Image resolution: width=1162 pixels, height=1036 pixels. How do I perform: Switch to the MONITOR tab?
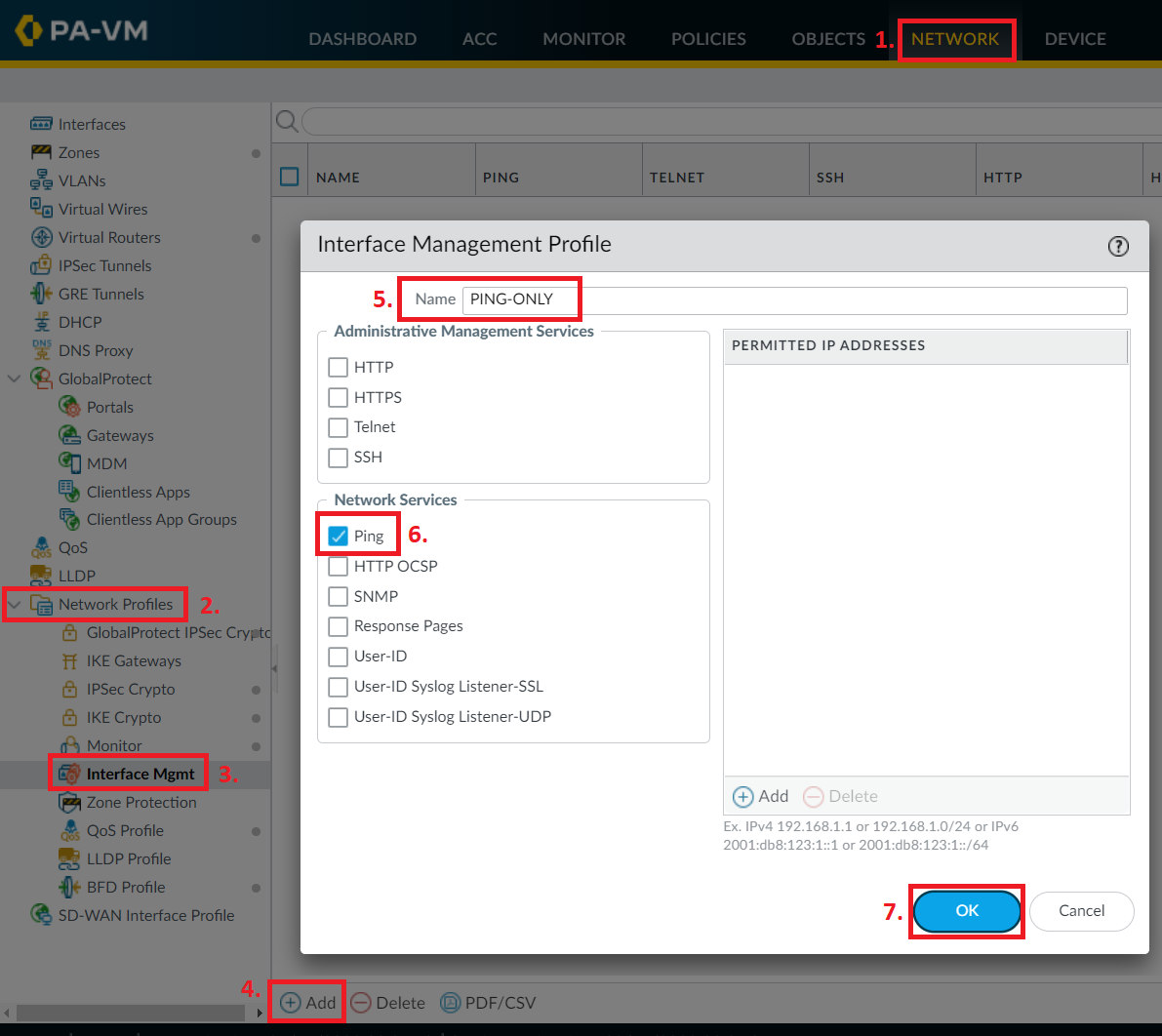coord(583,38)
